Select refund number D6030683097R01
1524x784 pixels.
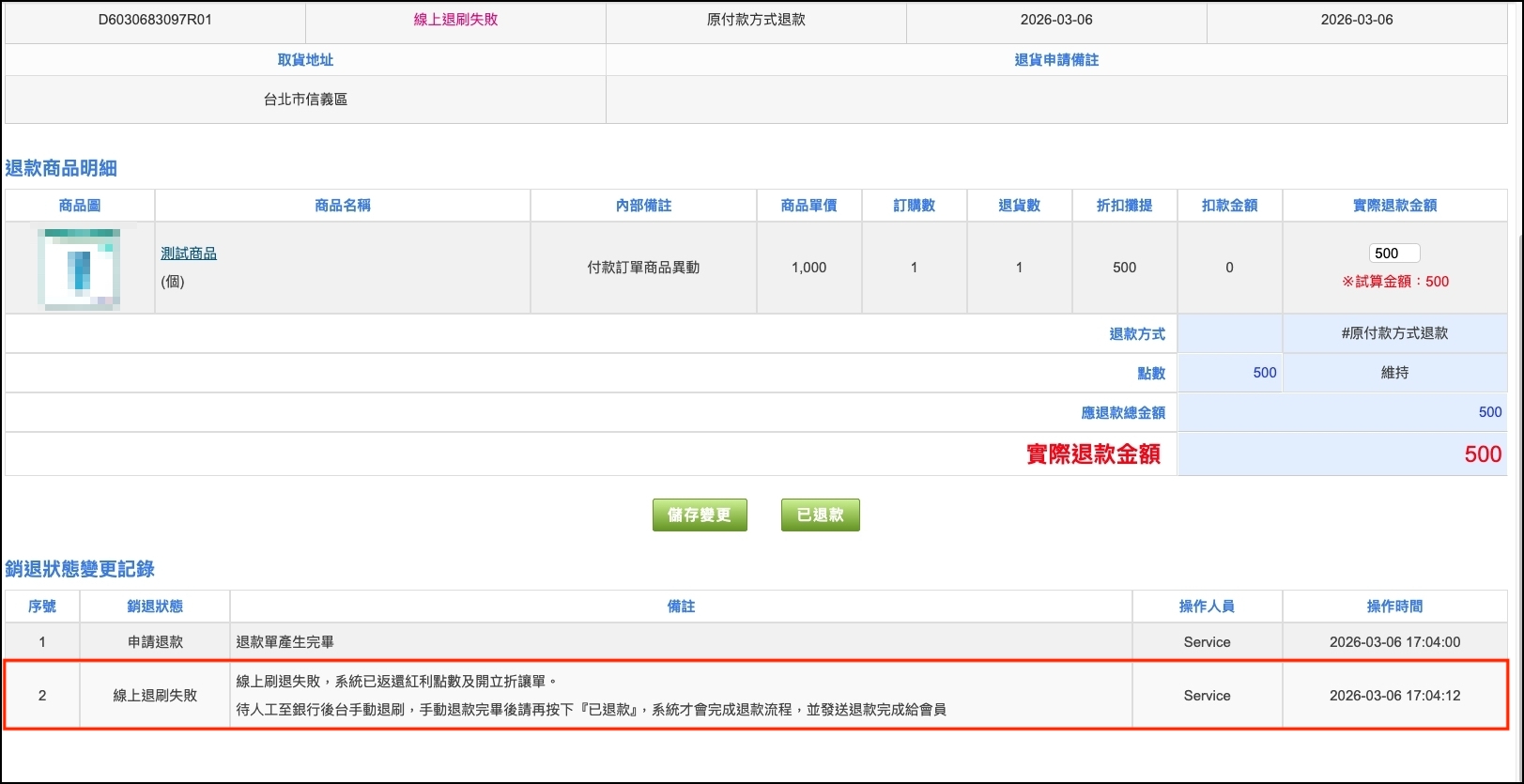pyautogui.click(x=155, y=20)
